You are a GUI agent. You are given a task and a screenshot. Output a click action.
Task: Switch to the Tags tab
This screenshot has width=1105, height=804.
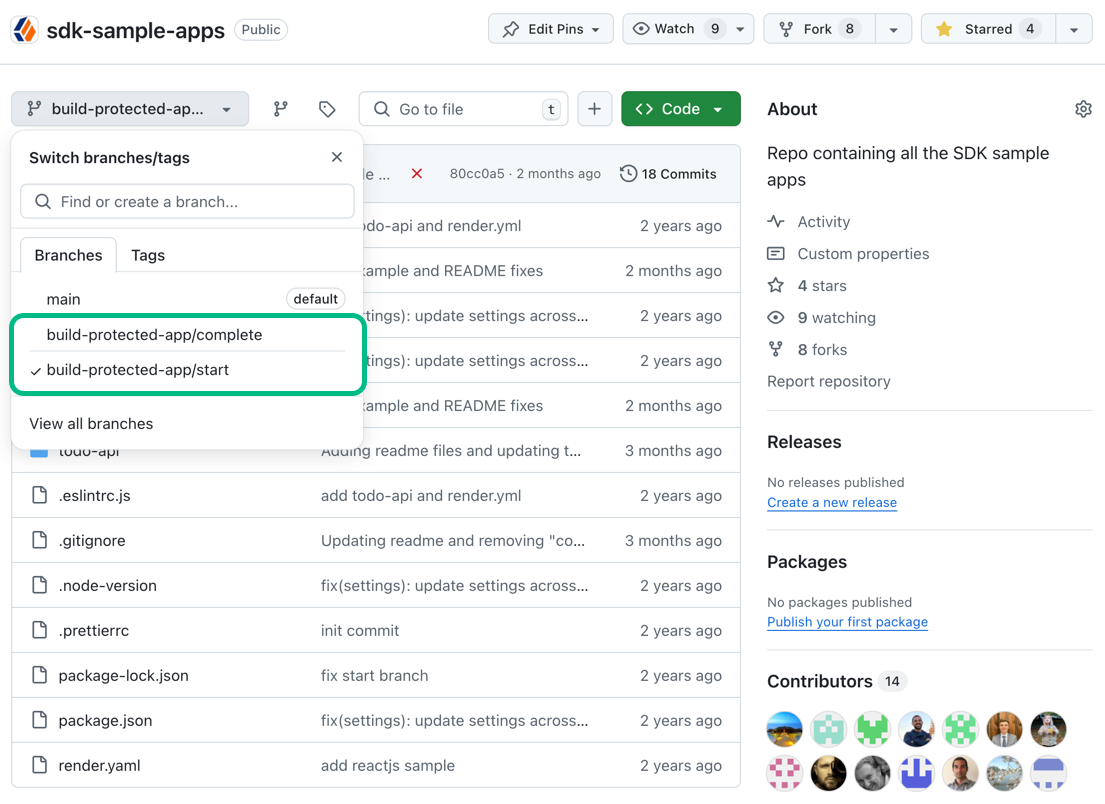tap(148, 255)
